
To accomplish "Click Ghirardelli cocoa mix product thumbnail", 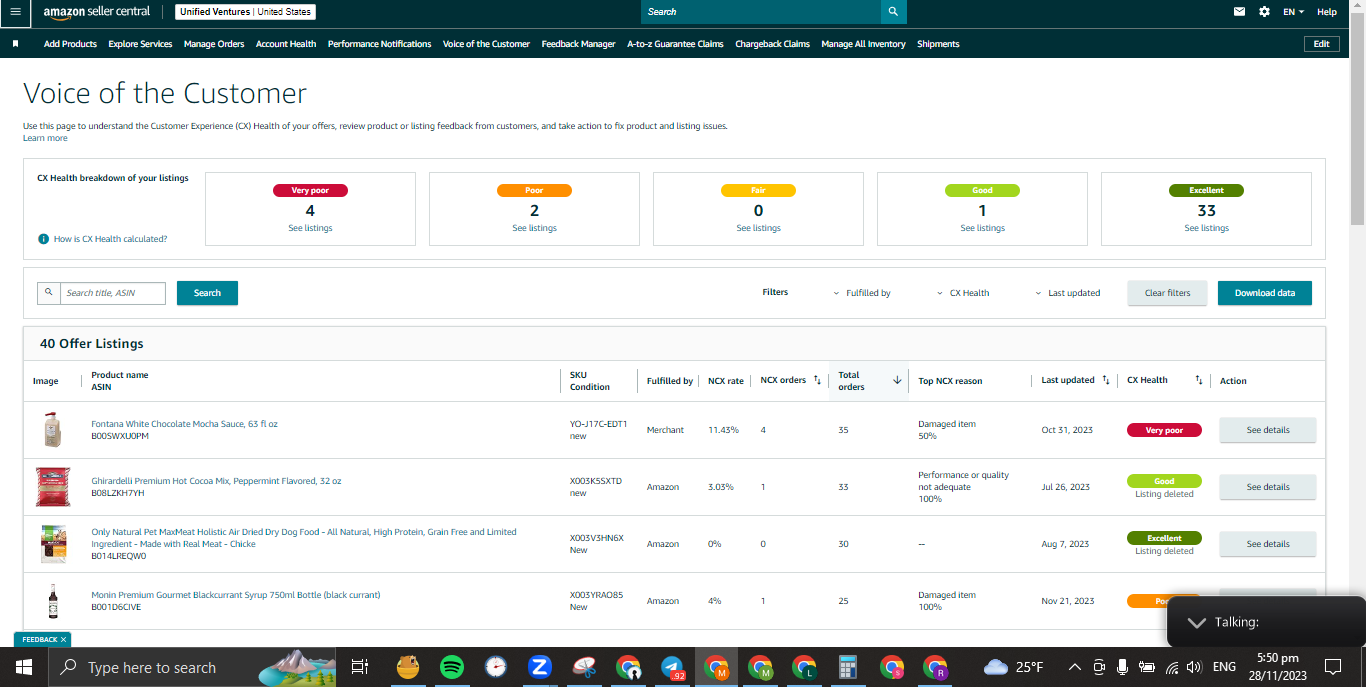I will (53, 487).
